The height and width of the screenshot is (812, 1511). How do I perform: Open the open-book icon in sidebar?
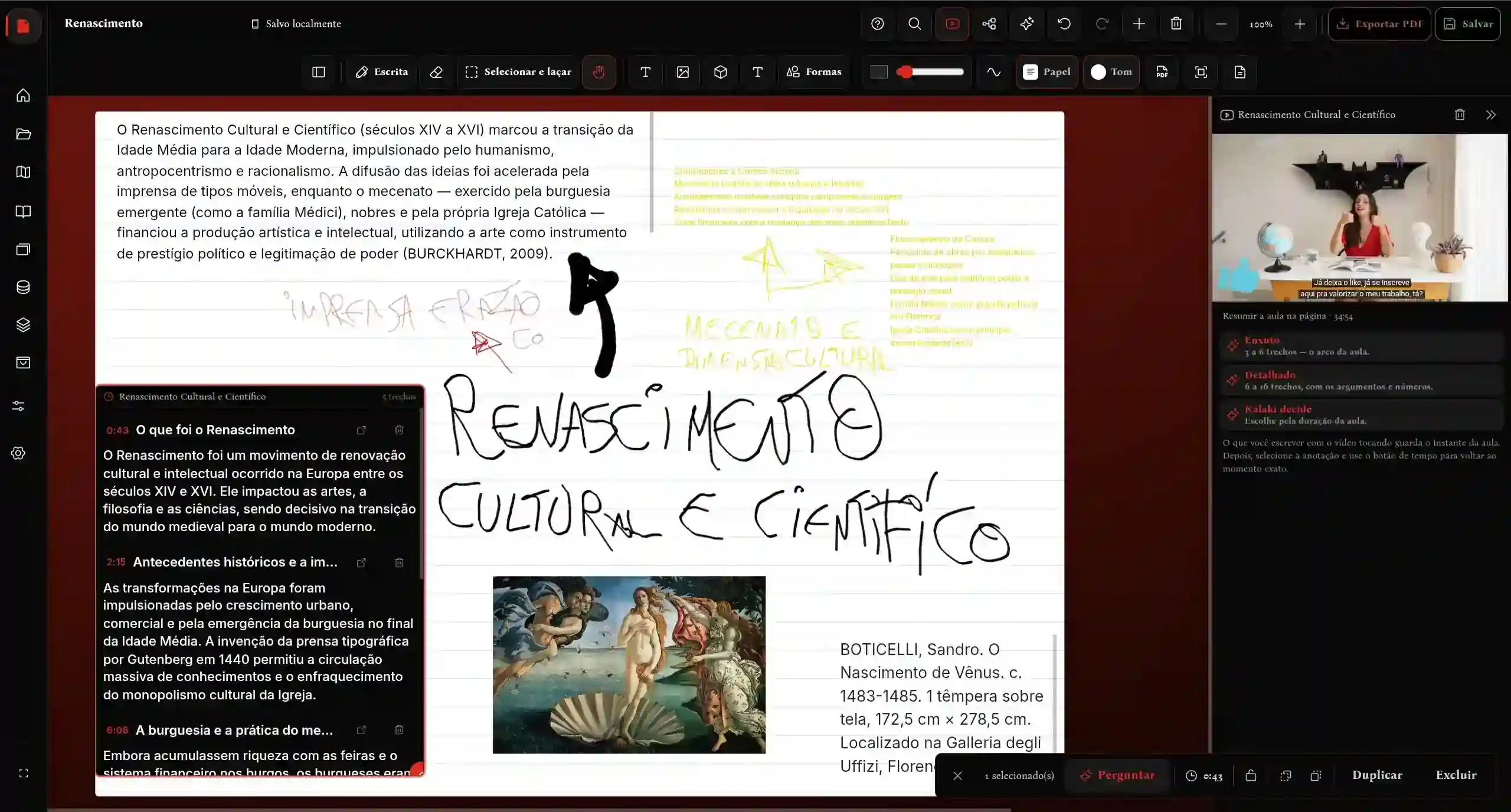click(23, 211)
